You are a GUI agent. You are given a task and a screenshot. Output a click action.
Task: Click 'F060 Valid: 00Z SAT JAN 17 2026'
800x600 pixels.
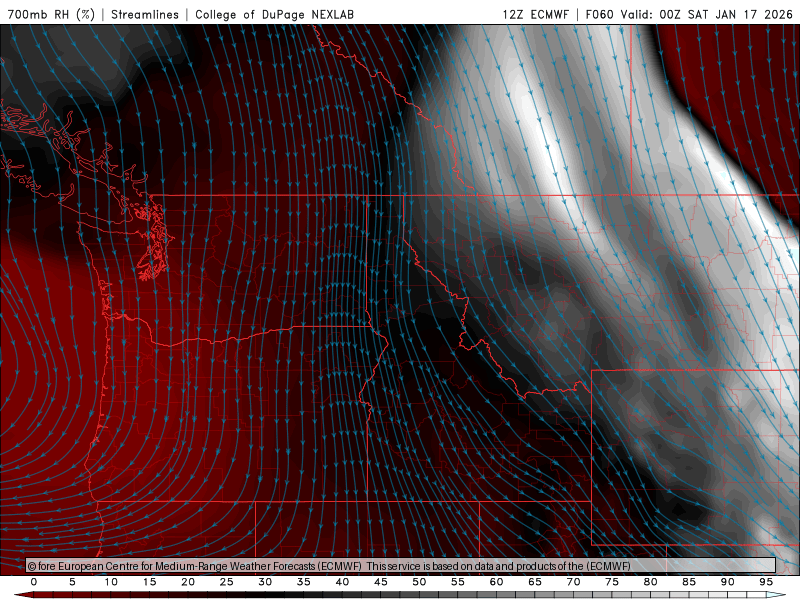[689, 14]
